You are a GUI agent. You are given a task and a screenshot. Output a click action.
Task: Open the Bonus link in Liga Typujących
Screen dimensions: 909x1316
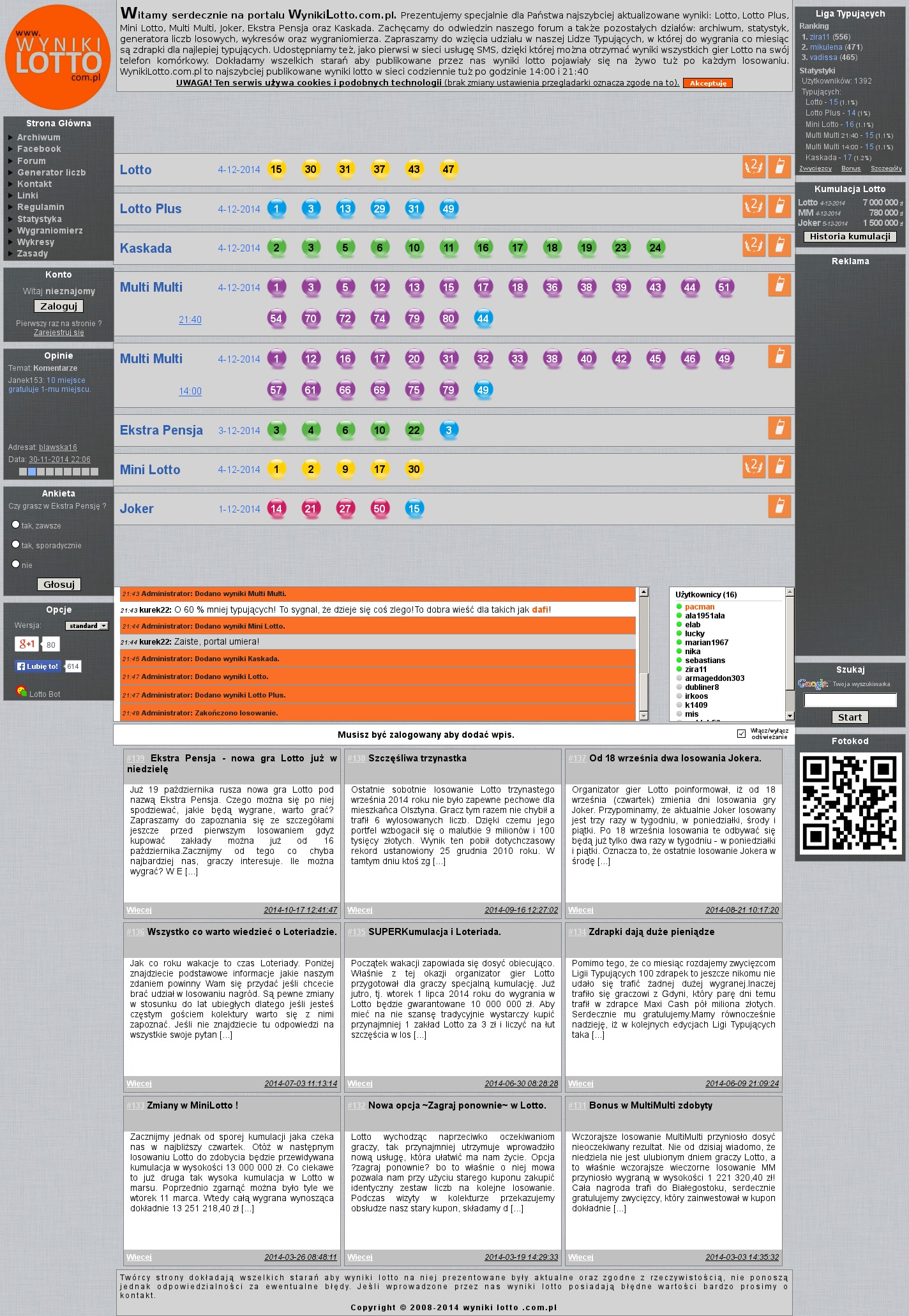[851, 168]
